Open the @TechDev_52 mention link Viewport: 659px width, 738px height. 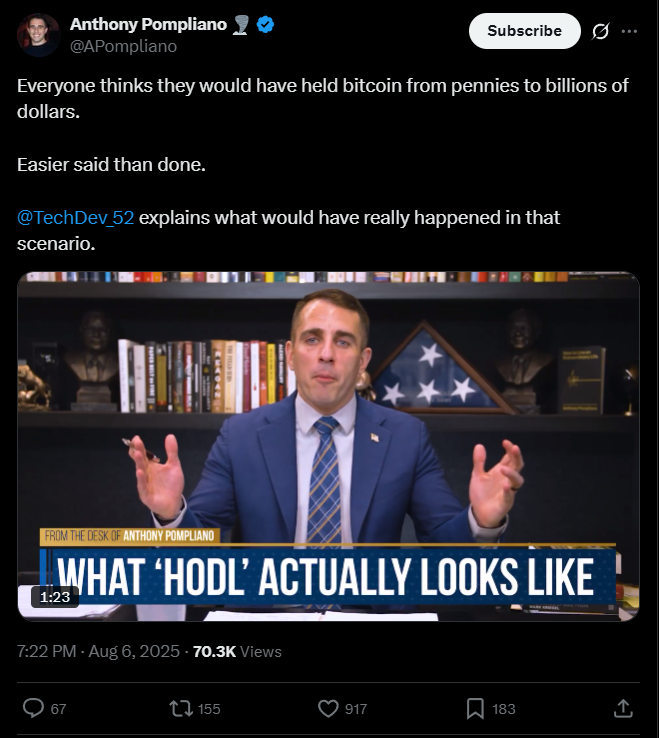(x=75, y=217)
